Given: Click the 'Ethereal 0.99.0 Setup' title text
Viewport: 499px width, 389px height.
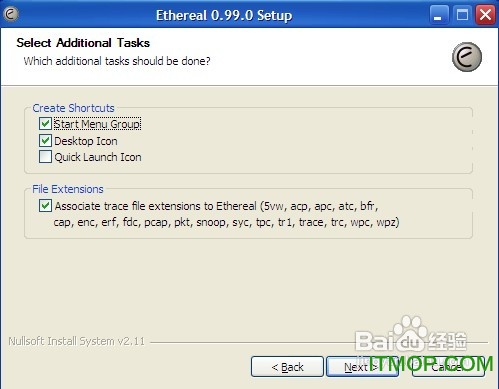Looking at the screenshot, I should (x=224, y=15).
